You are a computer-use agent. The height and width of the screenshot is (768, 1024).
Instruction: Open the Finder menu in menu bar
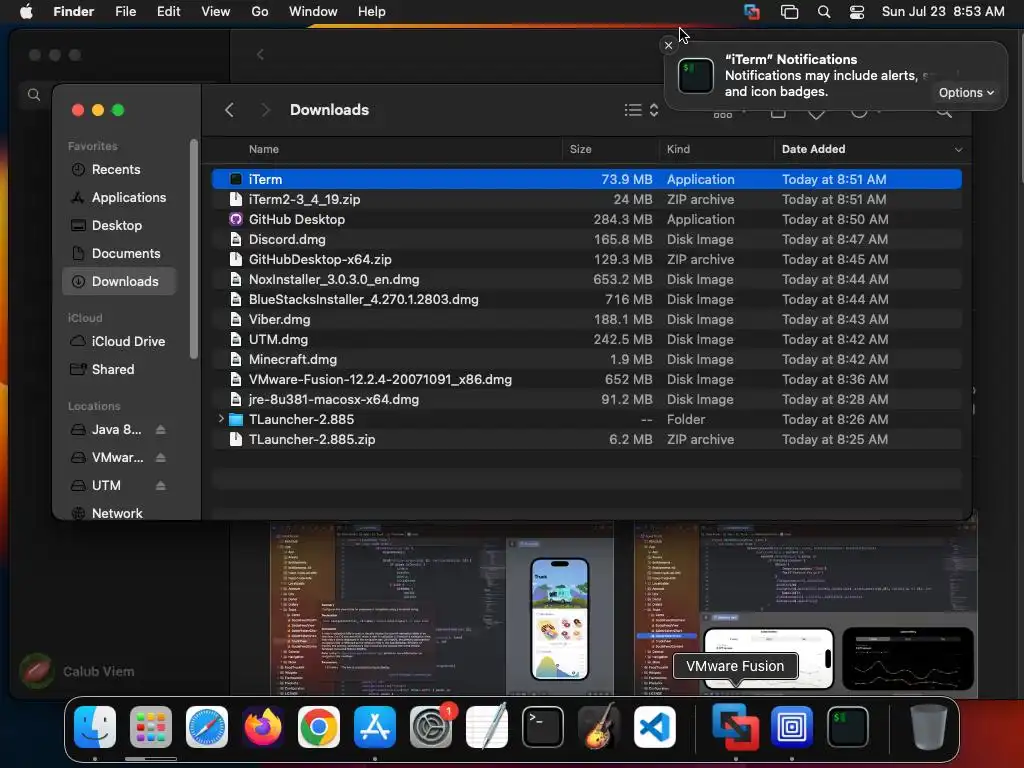click(x=73, y=12)
